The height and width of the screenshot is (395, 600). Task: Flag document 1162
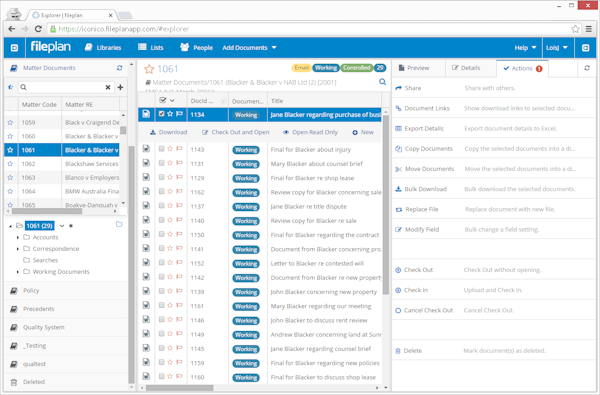click(179, 191)
